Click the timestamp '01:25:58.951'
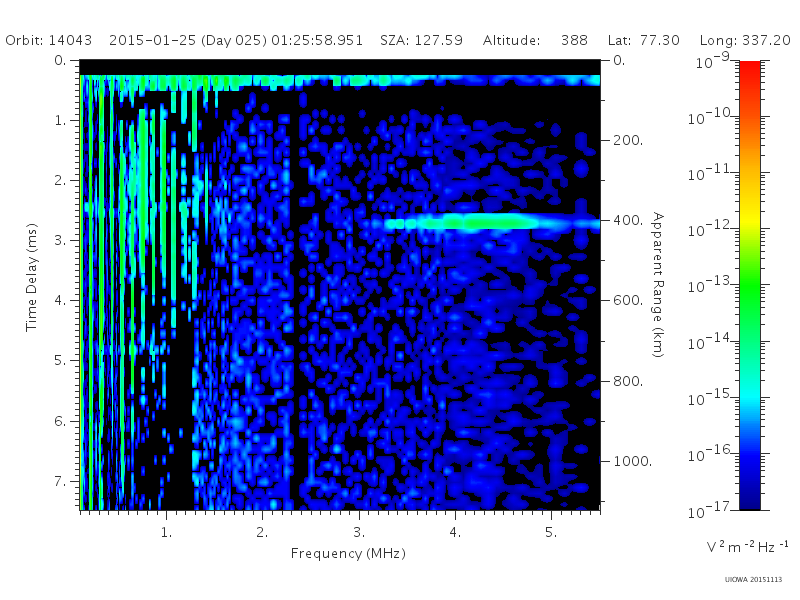800x600 pixels. 317,40
